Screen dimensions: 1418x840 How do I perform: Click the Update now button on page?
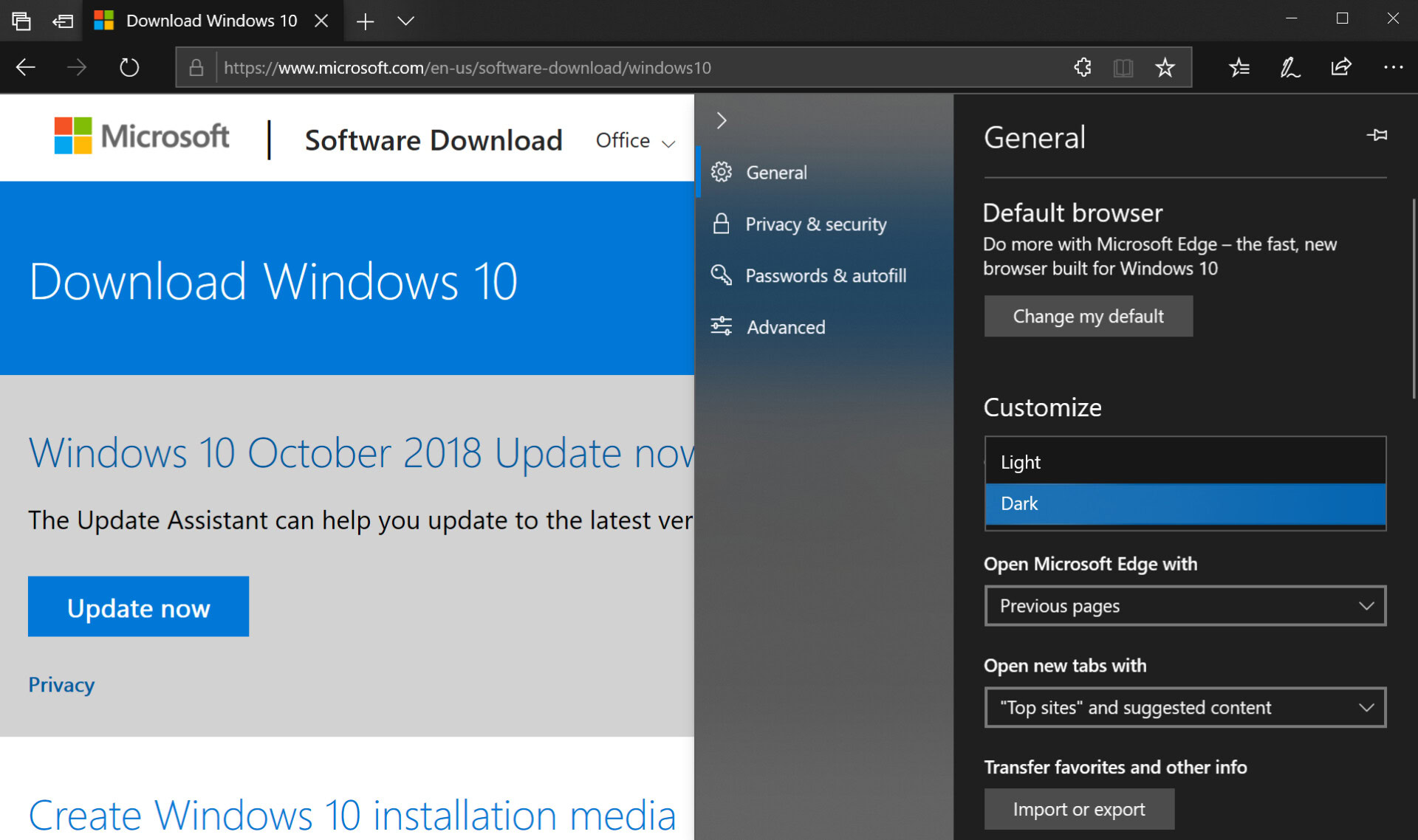click(138, 605)
